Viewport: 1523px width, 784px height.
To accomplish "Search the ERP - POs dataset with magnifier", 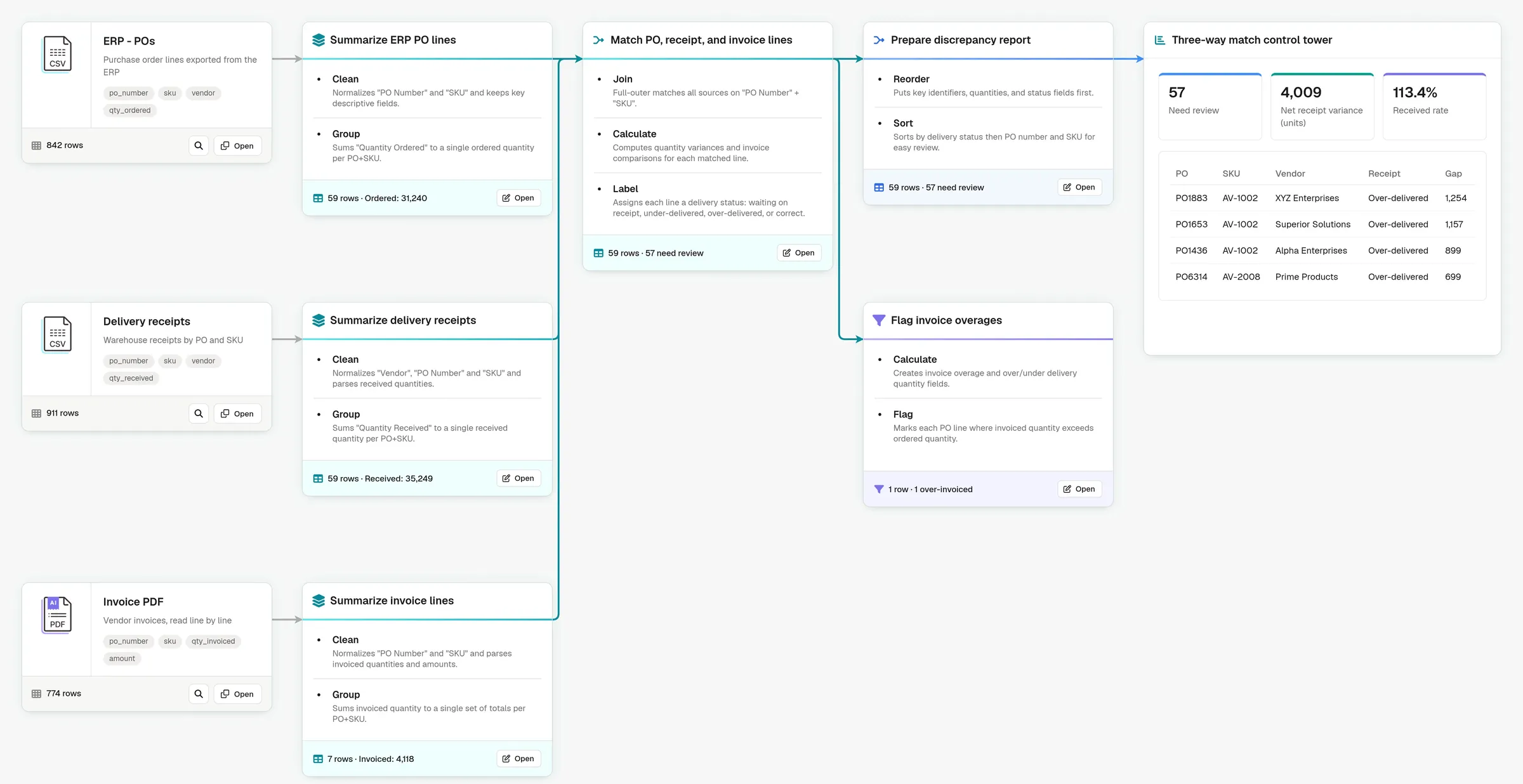I will (x=199, y=146).
